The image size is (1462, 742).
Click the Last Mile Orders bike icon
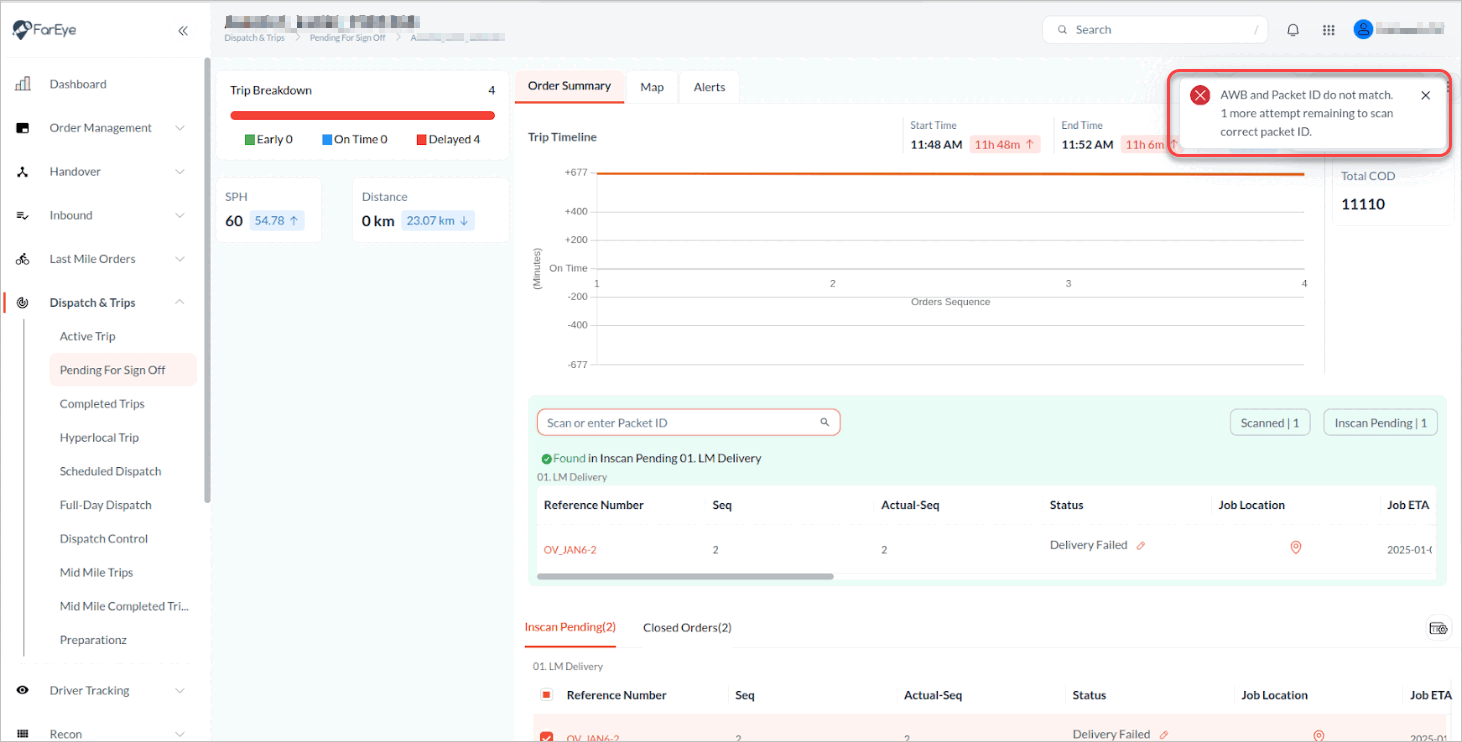22,259
